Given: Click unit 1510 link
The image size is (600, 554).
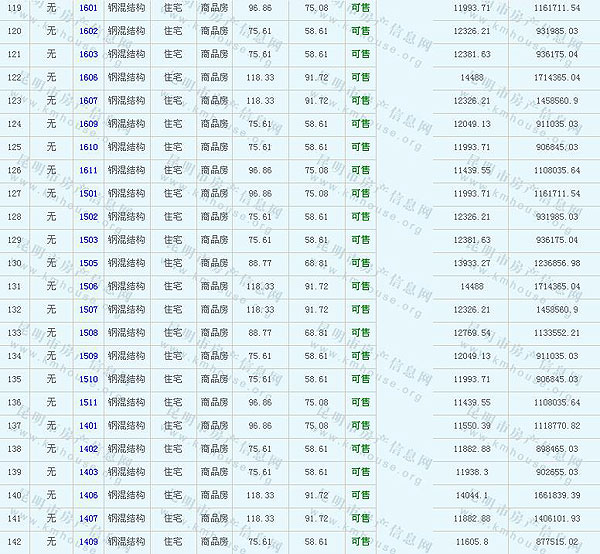Looking at the screenshot, I should click(x=88, y=379).
